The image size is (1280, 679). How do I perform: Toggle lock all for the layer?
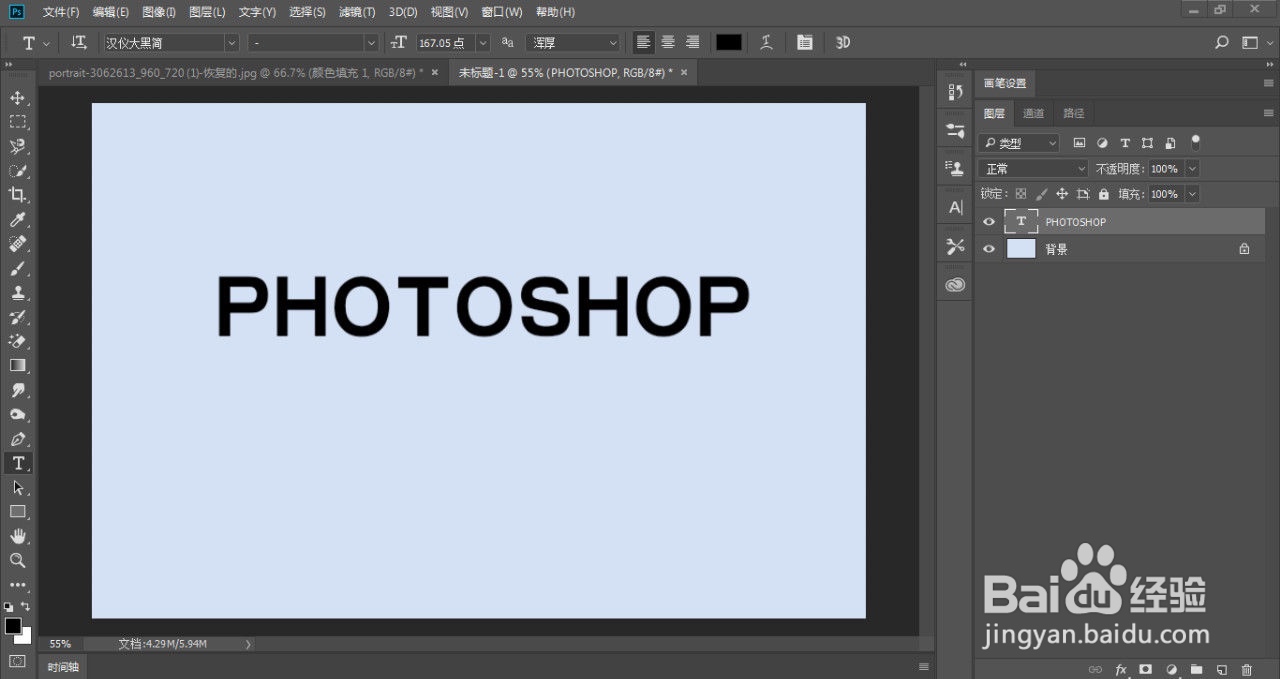[1103, 194]
